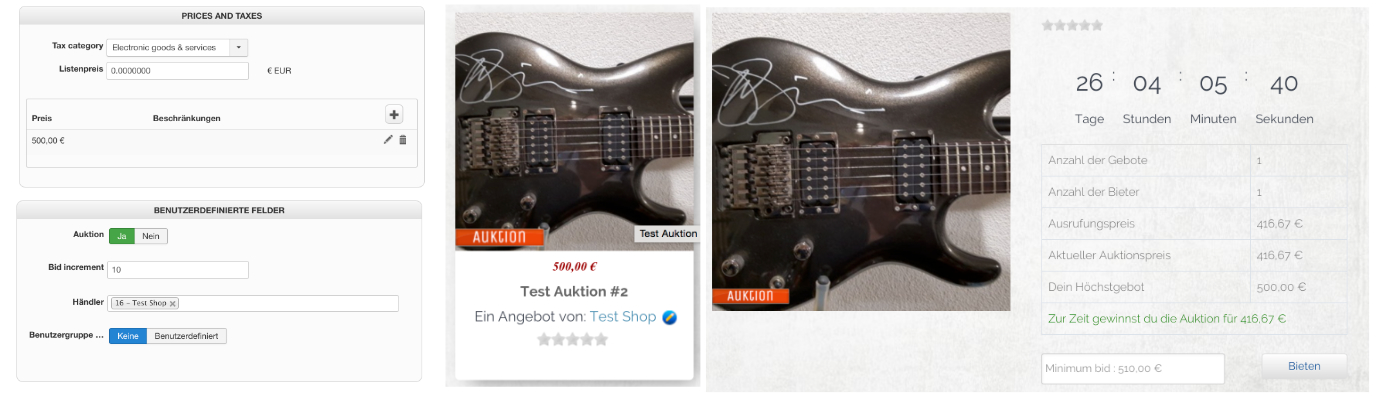Click the blue icon beside Test Shop

click(670, 317)
